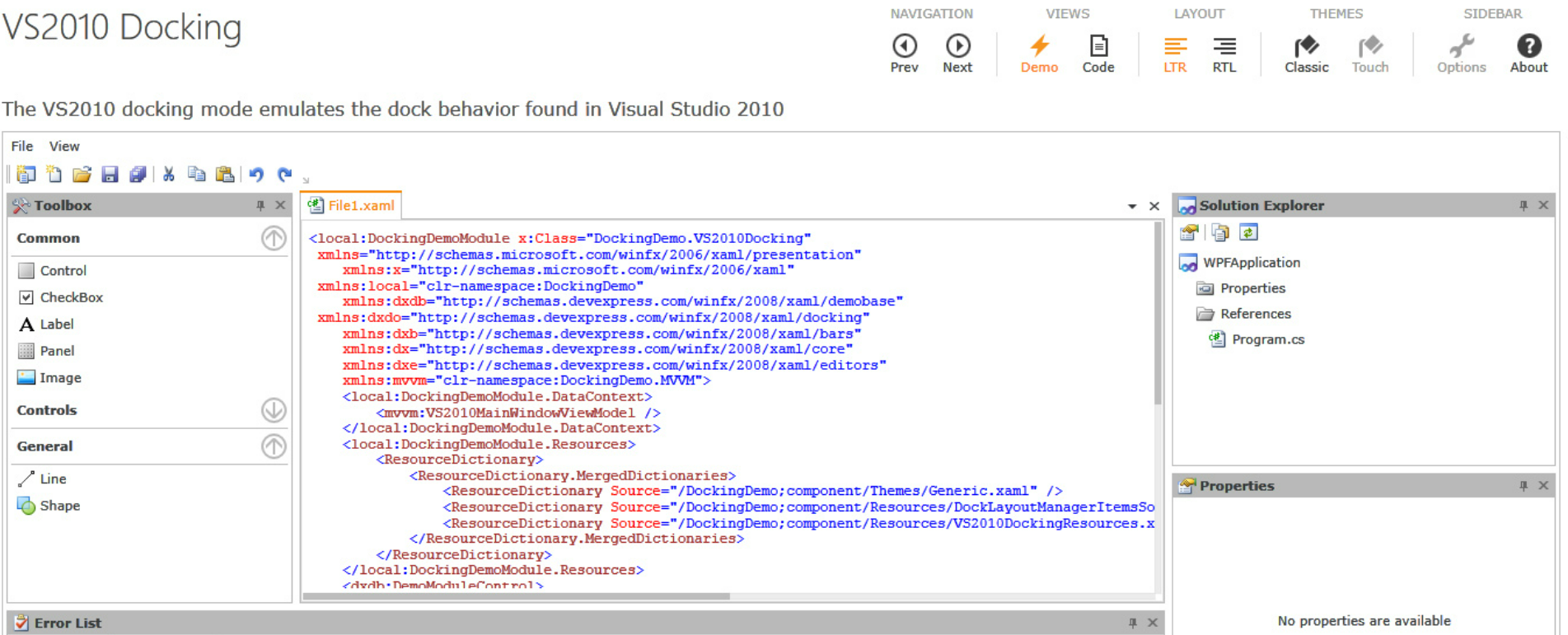Open the About sidebar
This screenshot has height=635, width=1568.
[1528, 54]
